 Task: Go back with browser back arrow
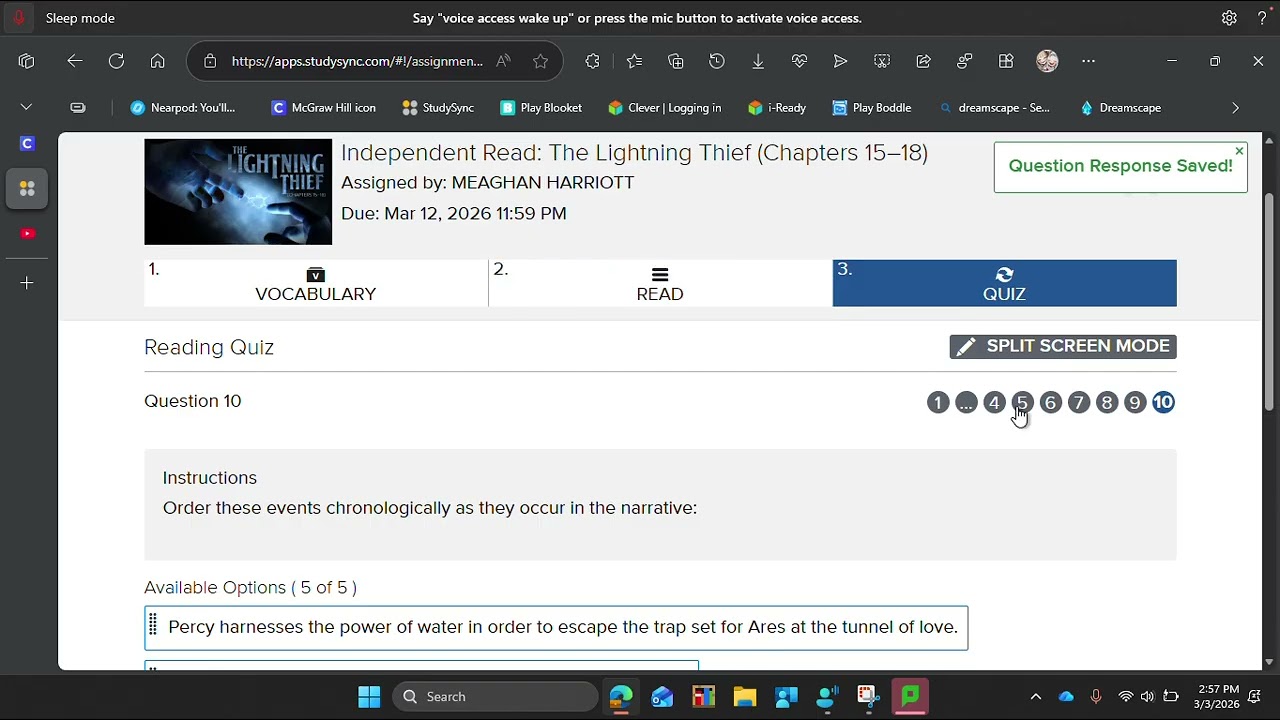click(x=75, y=61)
